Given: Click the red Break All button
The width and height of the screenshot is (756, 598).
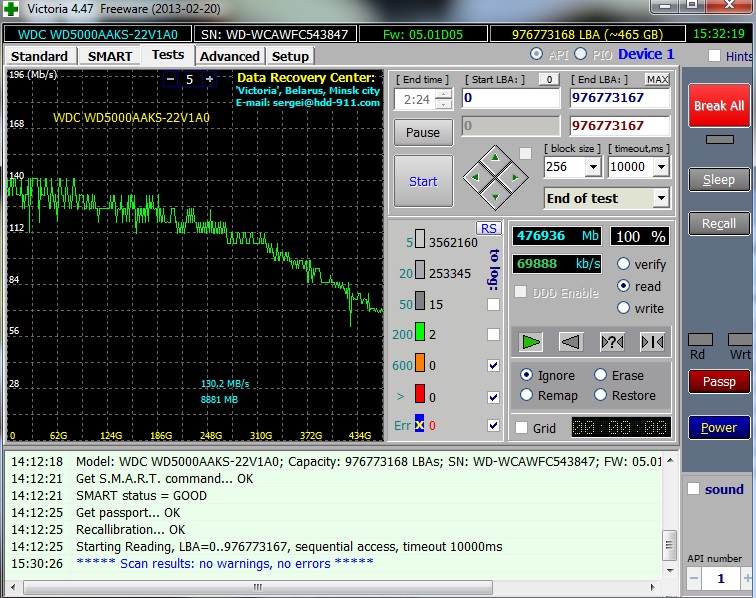Looking at the screenshot, I should pos(718,106).
